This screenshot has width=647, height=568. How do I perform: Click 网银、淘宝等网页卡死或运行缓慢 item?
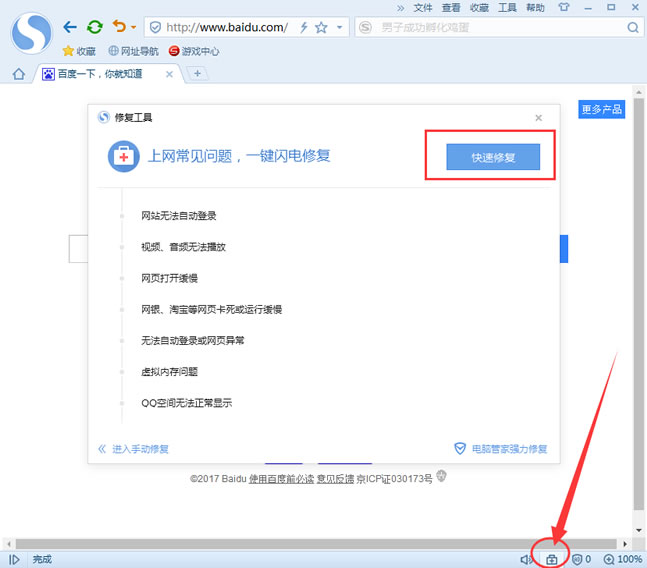(x=211, y=309)
